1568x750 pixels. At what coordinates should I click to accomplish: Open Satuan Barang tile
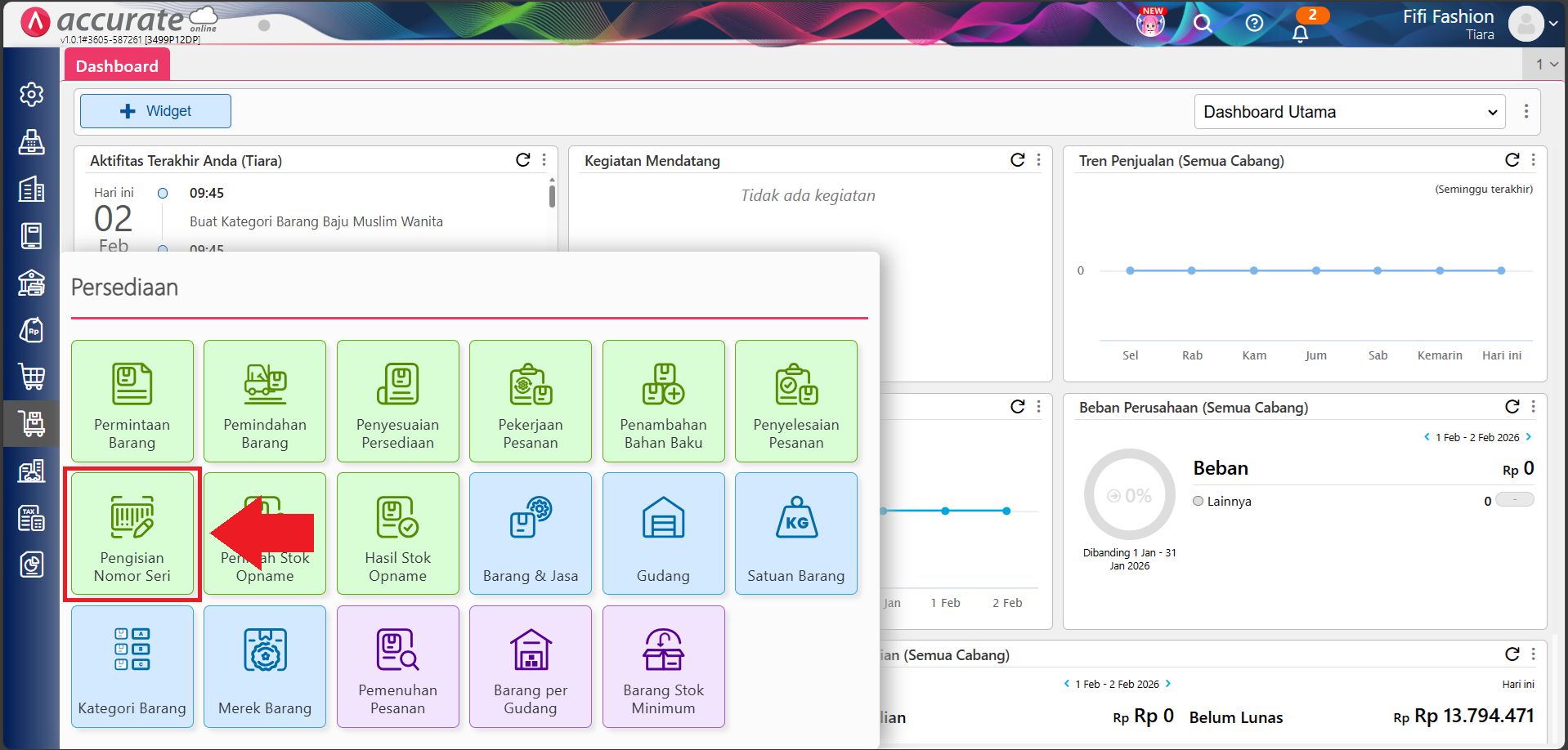795,533
